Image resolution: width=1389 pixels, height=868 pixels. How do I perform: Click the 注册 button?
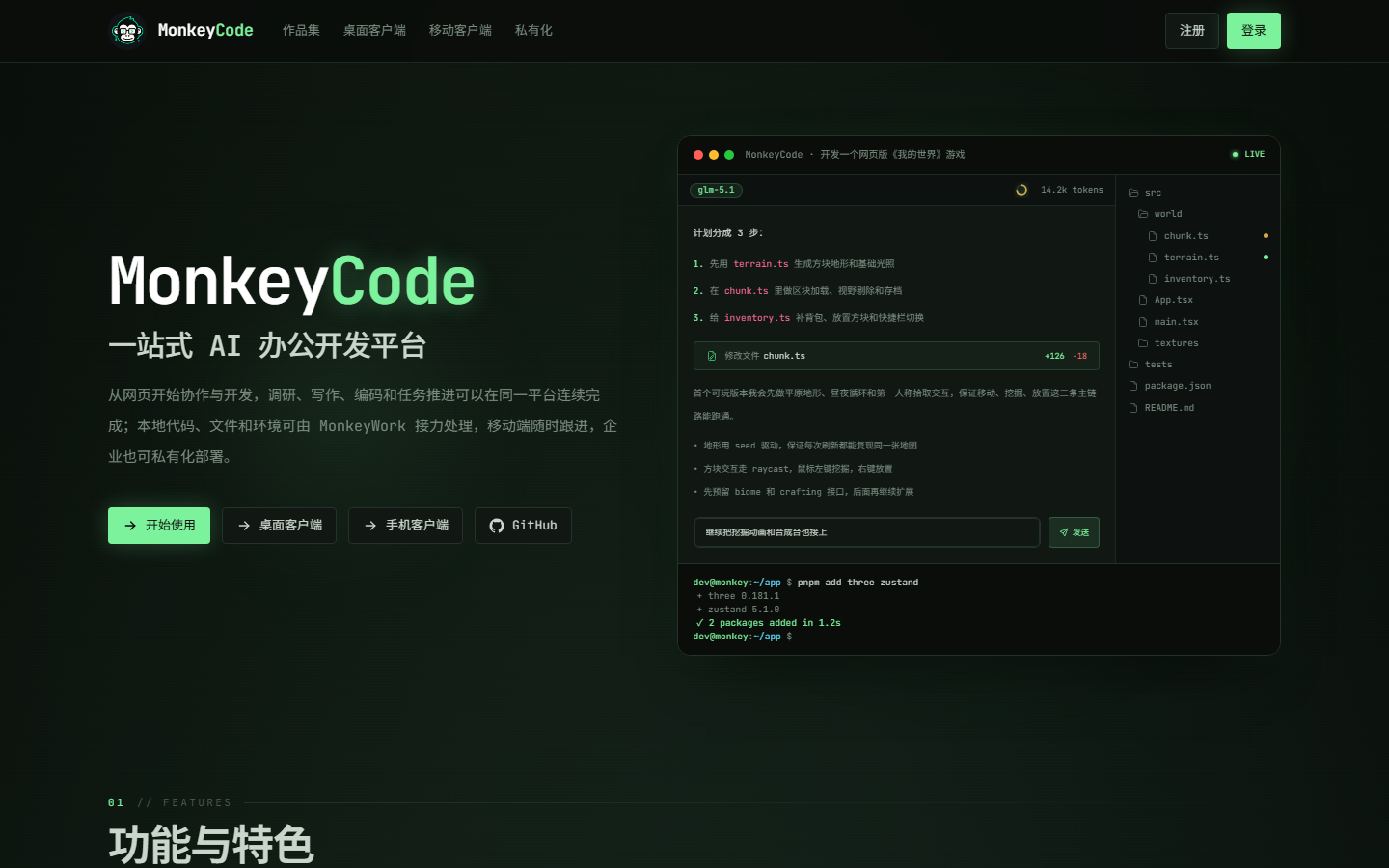pos(1192,31)
